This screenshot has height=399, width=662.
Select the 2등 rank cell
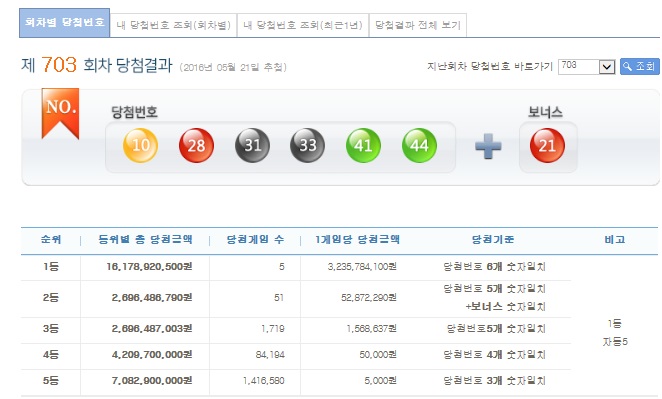point(51,298)
